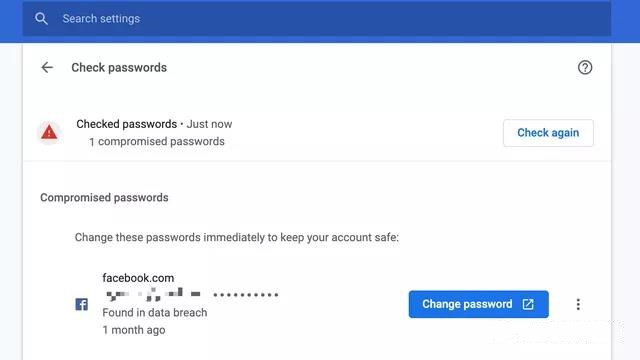The image size is (640, 360).
Task: Open the help question mark icon
Action: coord(585,67)
